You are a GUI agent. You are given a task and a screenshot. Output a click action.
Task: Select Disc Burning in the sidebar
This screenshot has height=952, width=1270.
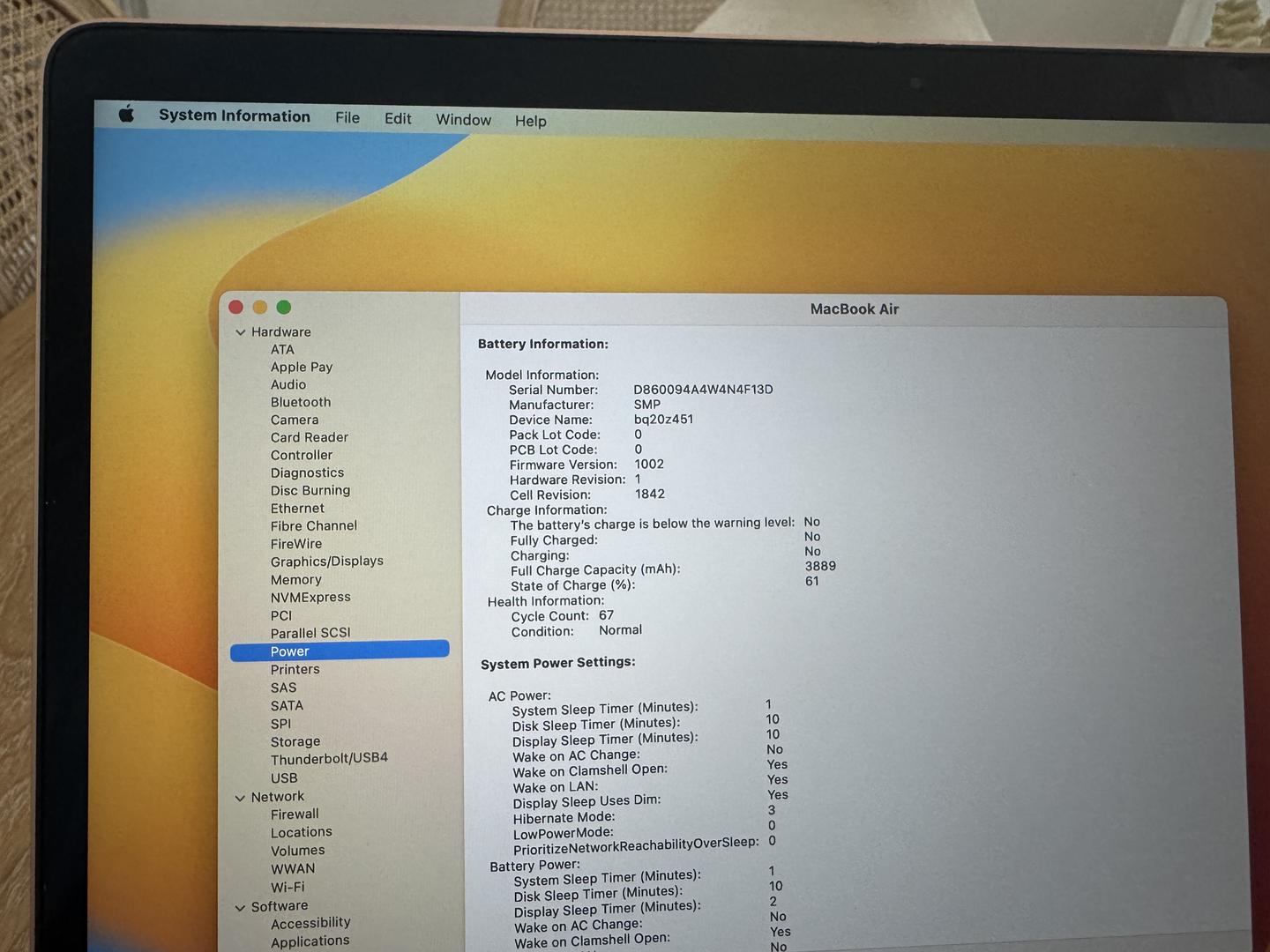pos(310,490)
